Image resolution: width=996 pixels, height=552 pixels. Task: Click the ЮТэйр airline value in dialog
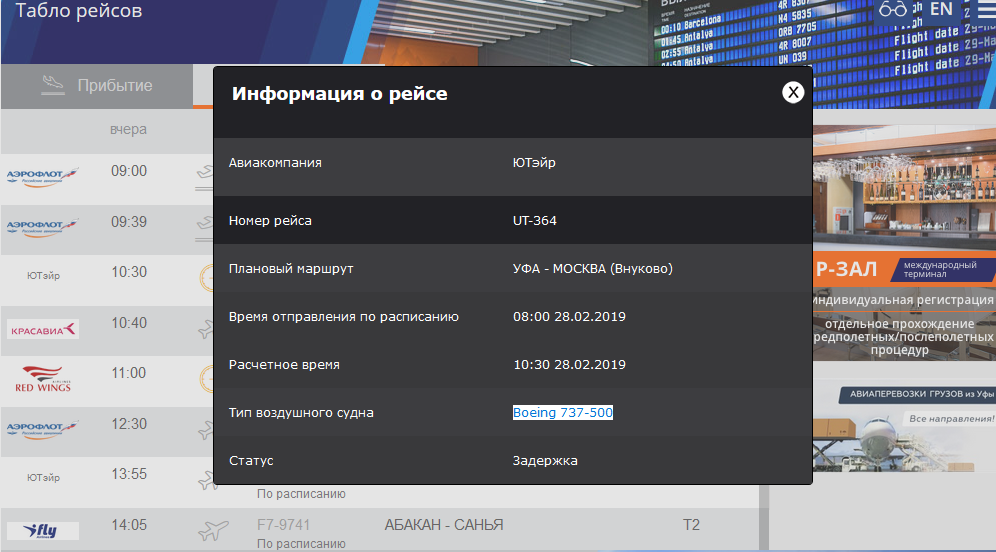[534, 163]
